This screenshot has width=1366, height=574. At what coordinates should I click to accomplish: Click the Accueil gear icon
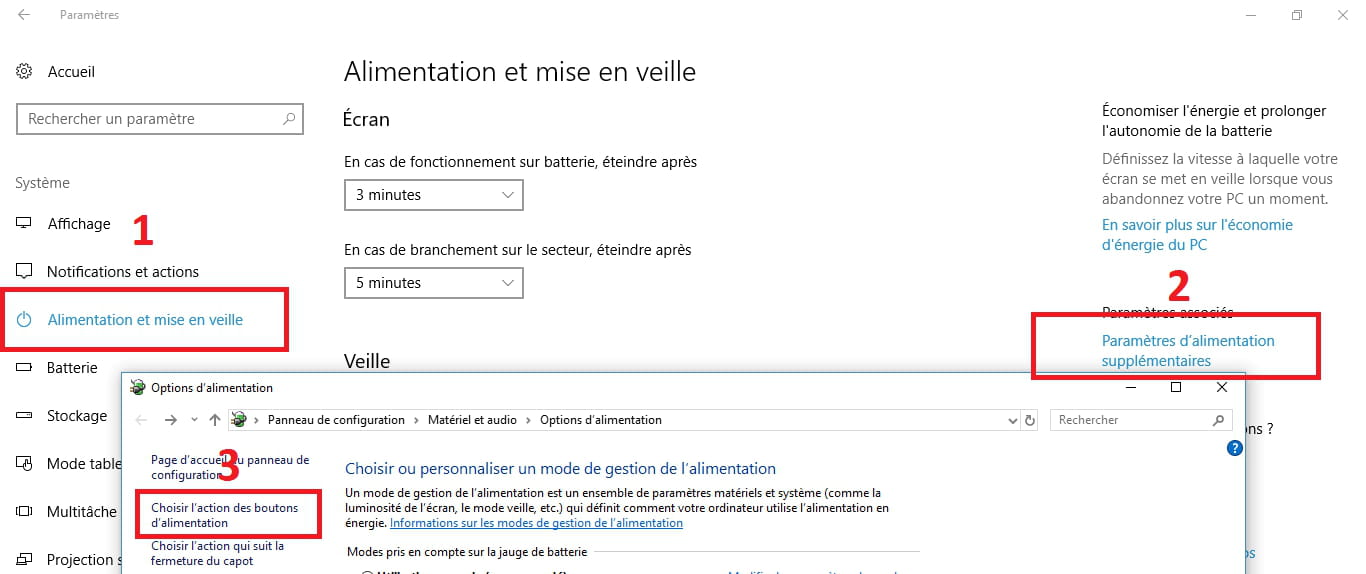click(24, 72)
